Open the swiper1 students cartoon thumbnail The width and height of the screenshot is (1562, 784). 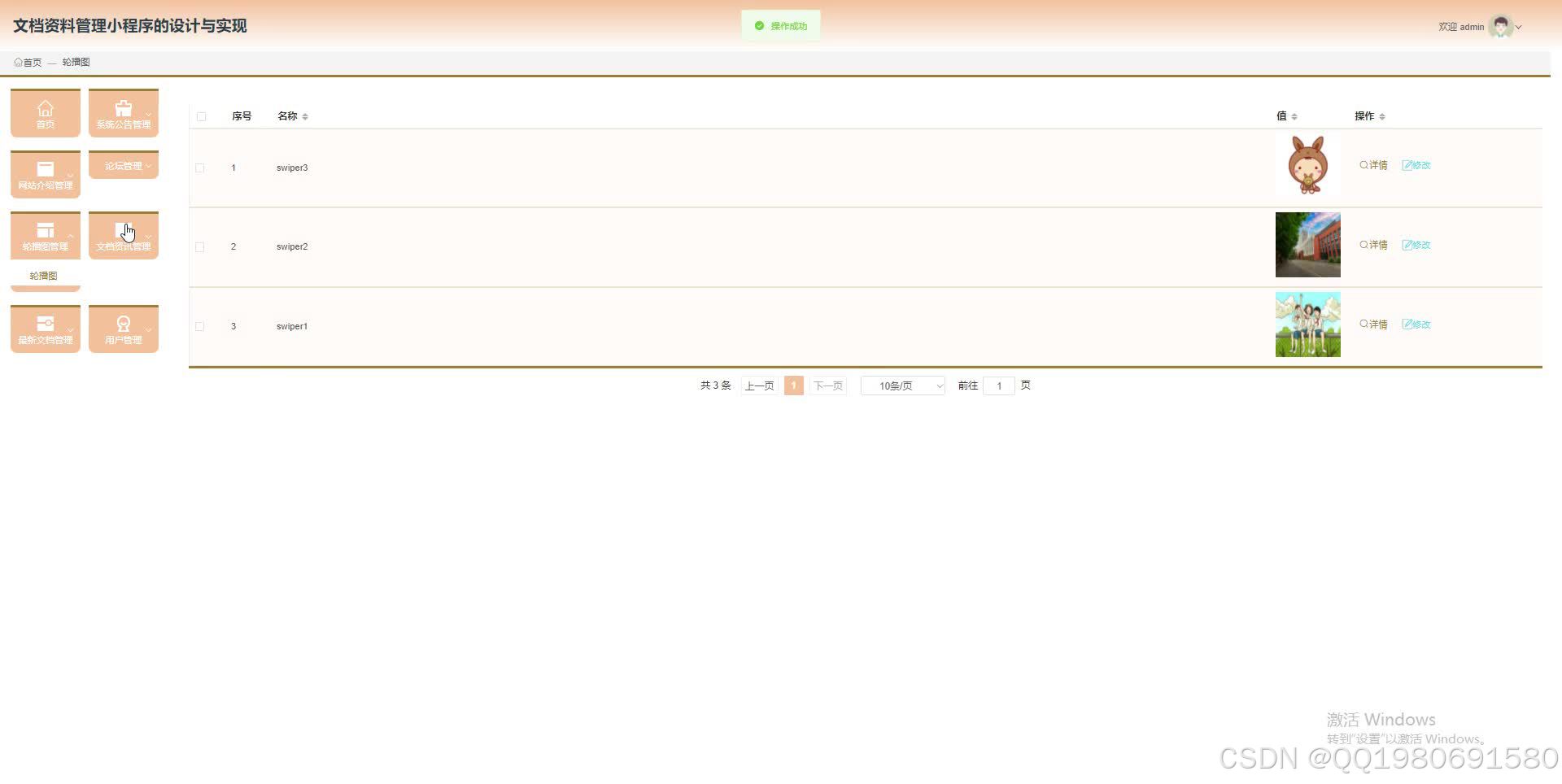1308,324
